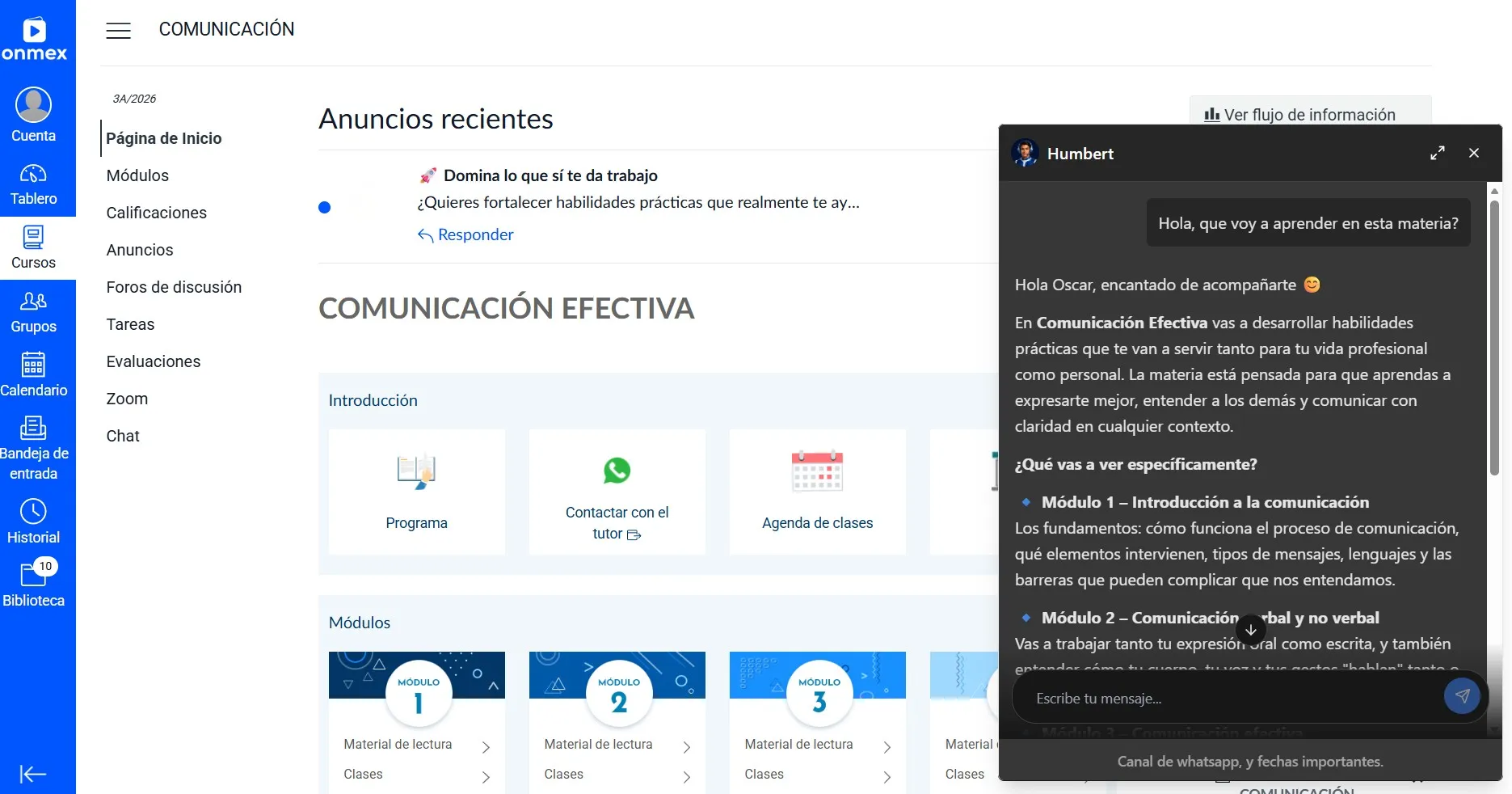Open Zoom in course menu

127,399
